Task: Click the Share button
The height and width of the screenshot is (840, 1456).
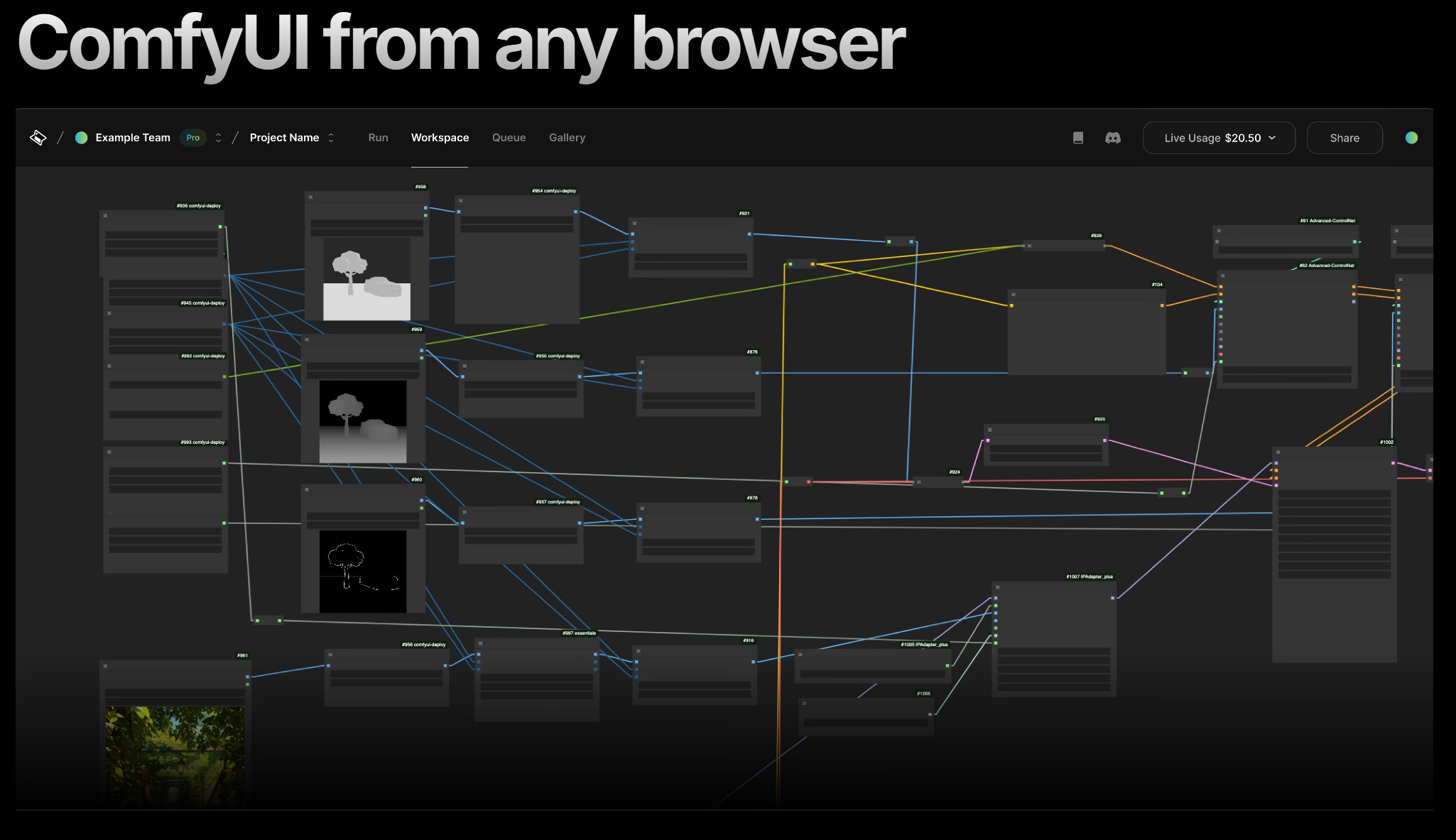Action: (1344, 138)
